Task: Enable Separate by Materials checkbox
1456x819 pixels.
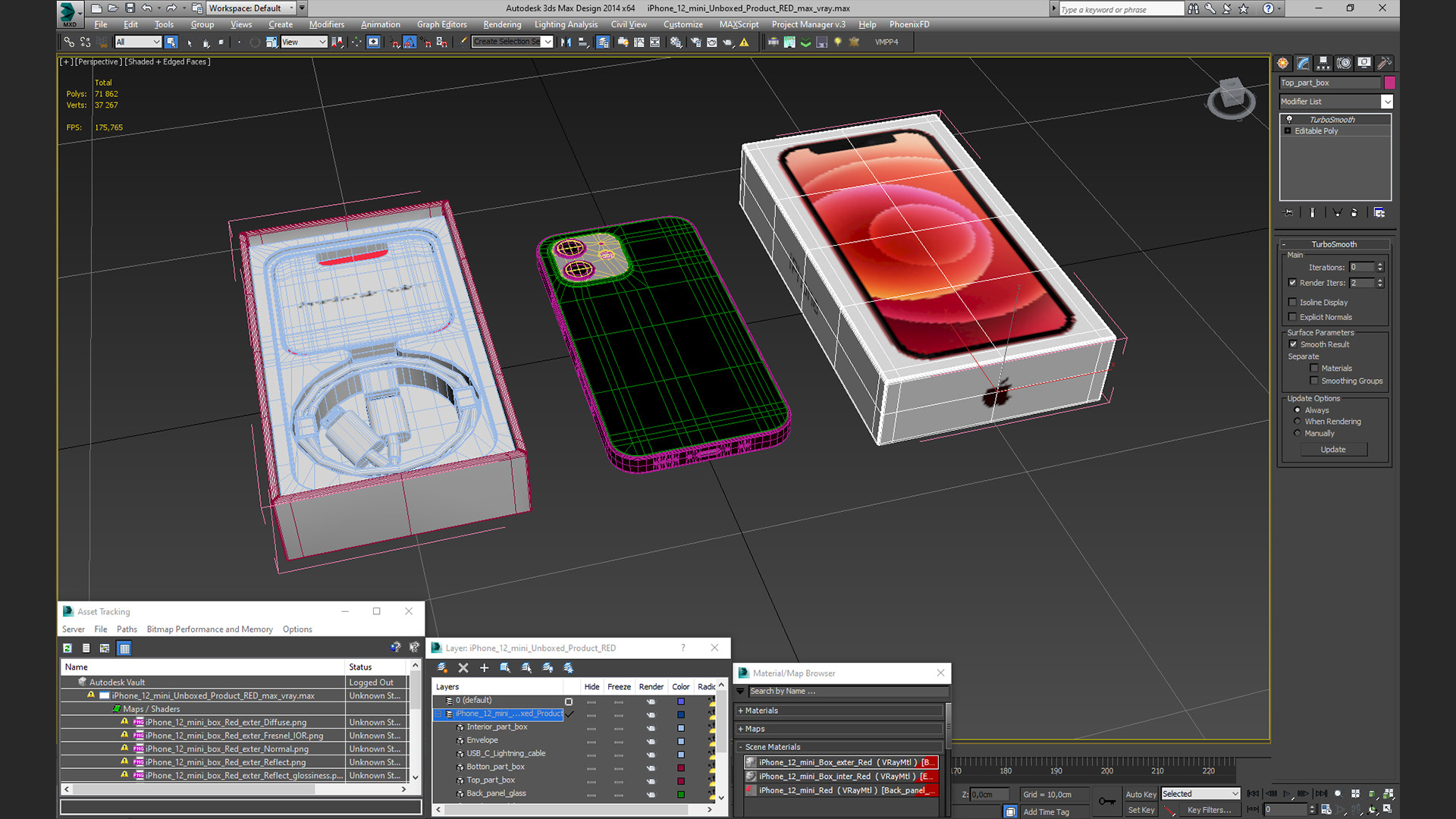Action: tap(1314, 369)
